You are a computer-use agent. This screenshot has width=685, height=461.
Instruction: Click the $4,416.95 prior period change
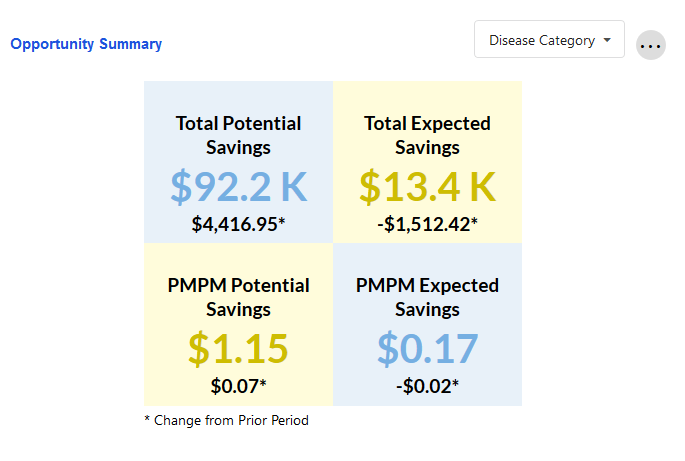234,224
